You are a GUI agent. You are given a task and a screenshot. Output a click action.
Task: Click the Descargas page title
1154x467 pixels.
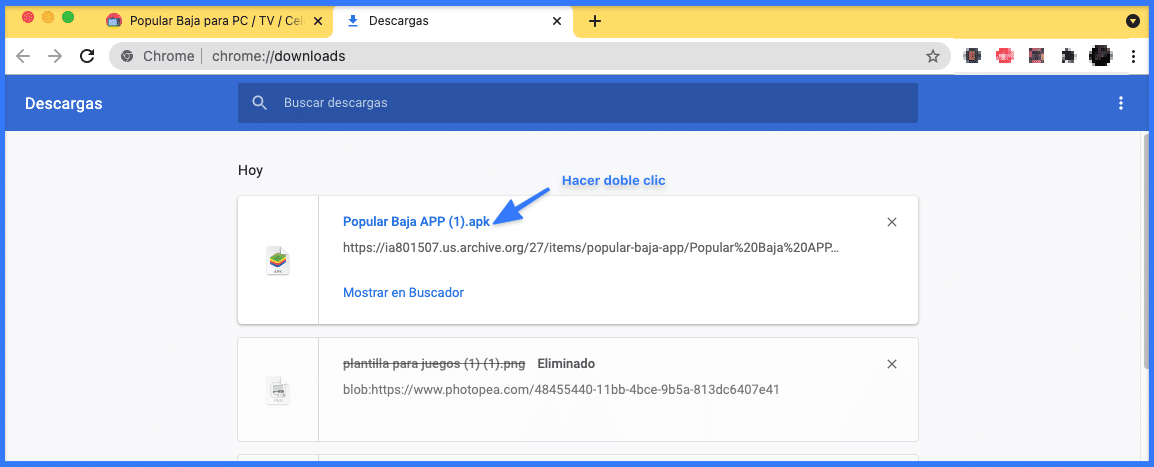(x=63, y=104)
